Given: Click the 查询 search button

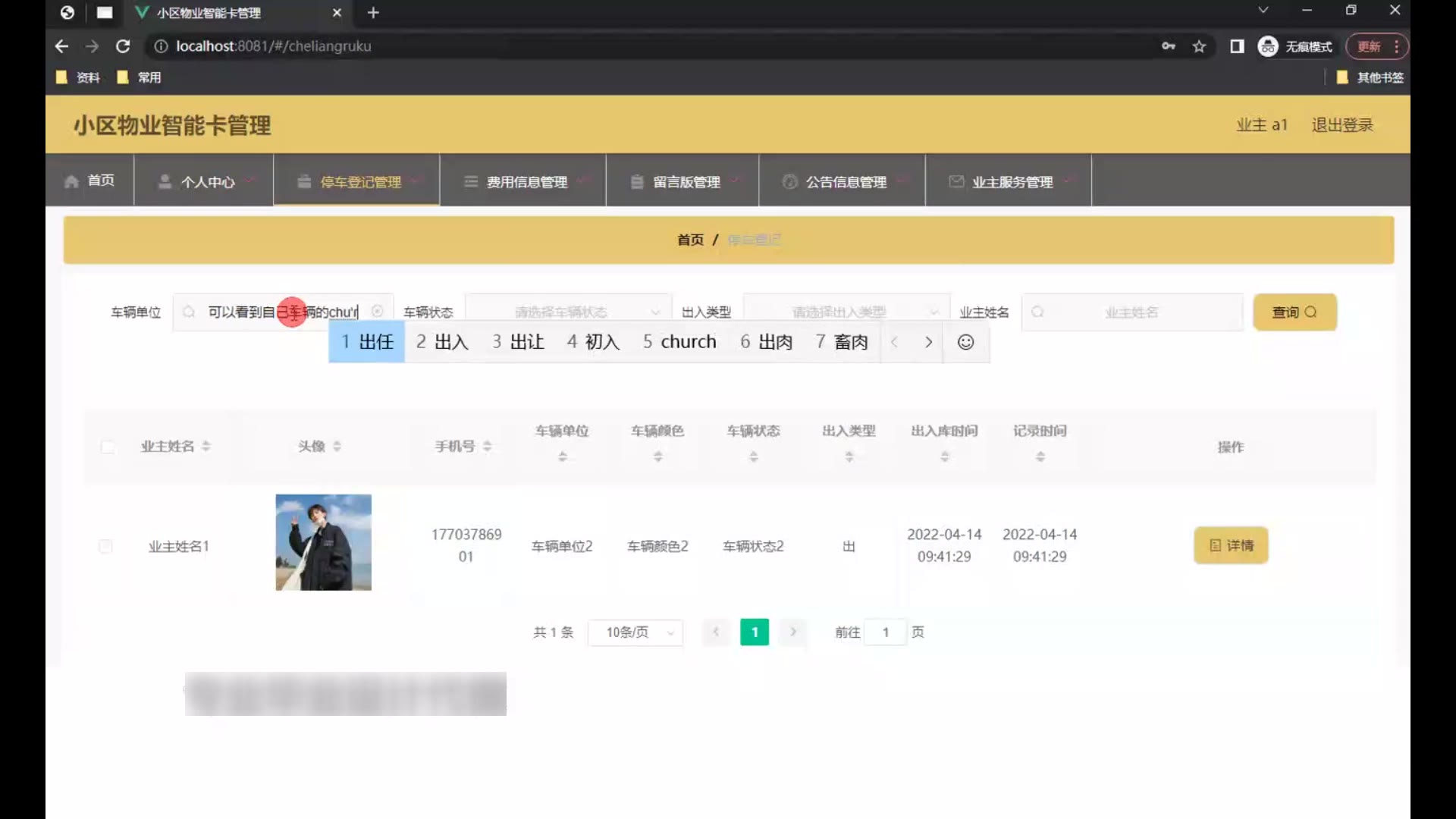Looking at the screenshot, I should 1294,312.
